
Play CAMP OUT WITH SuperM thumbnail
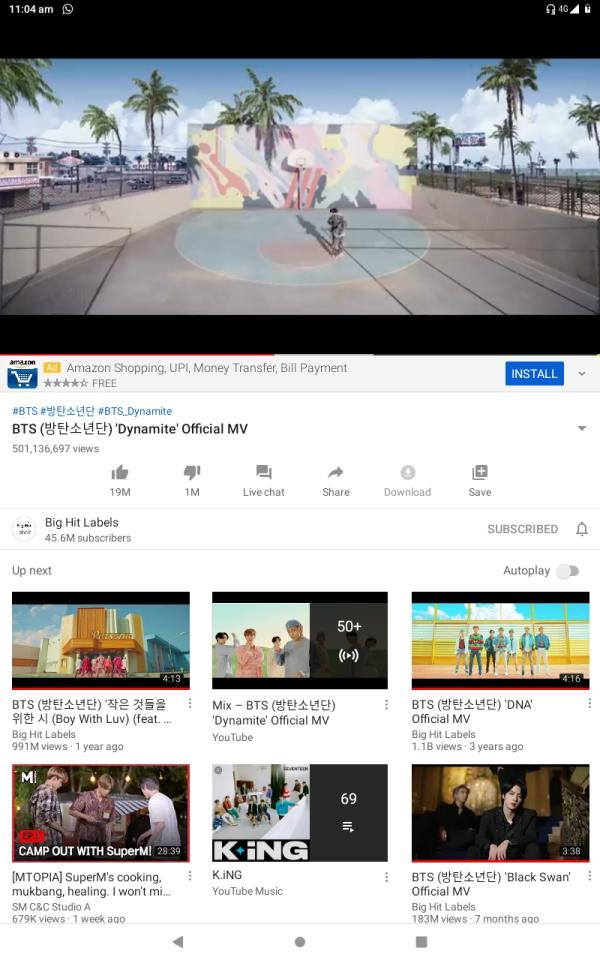pyautogui.click(x=101, y=813)
